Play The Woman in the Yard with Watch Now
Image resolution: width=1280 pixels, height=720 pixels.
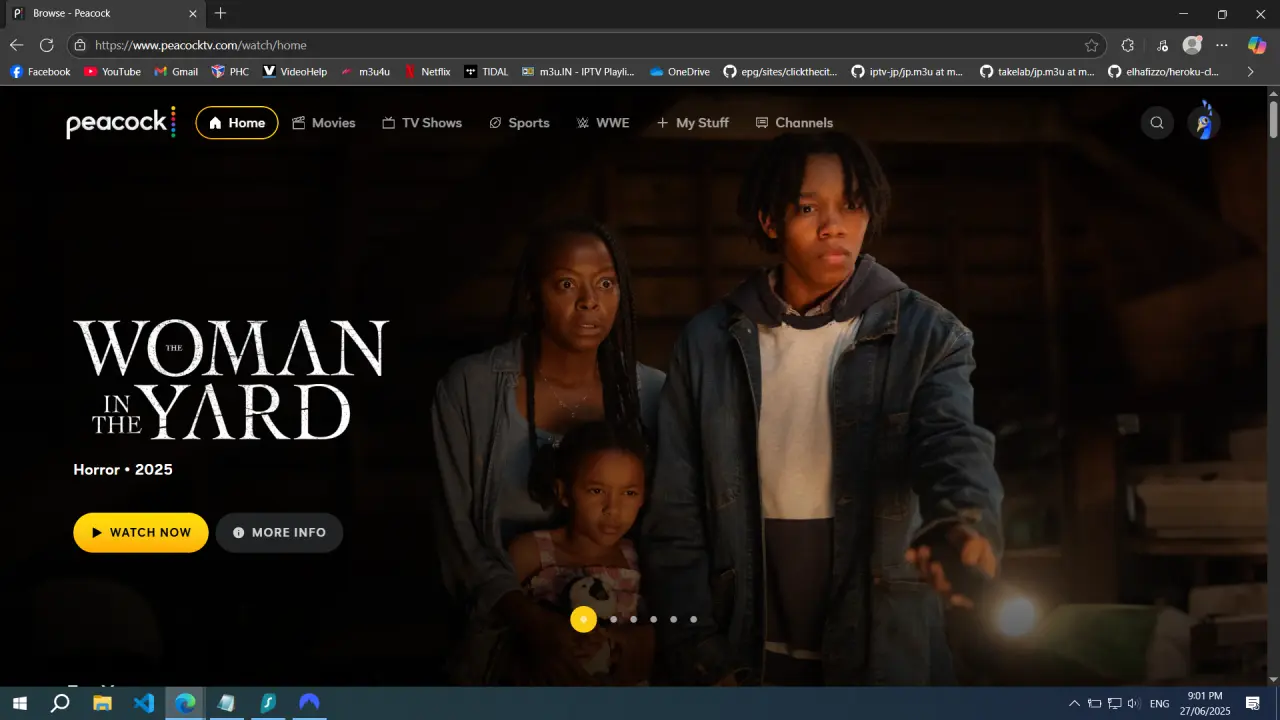click(141, 533)
